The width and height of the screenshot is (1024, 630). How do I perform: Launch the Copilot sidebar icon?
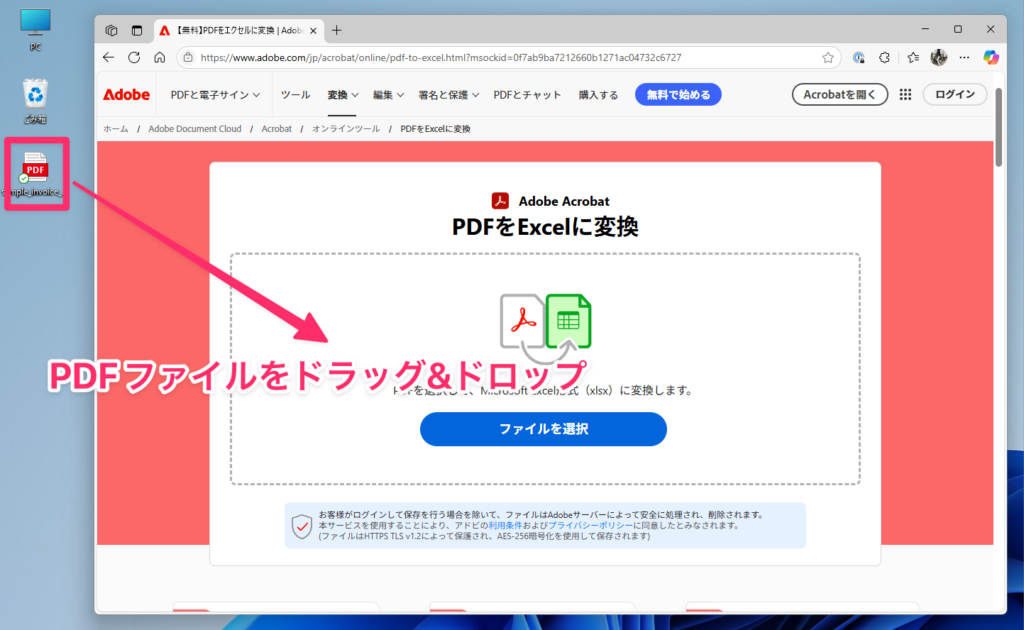click(991, 57)
